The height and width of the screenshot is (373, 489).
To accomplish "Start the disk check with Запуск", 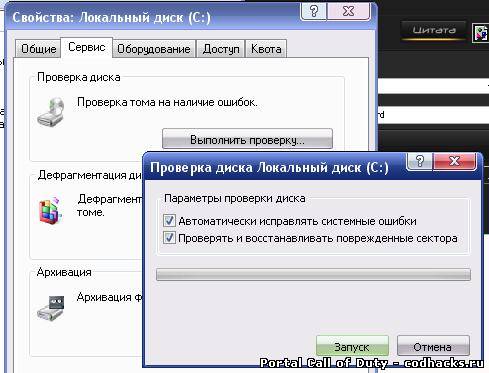I will click(352, 346).
